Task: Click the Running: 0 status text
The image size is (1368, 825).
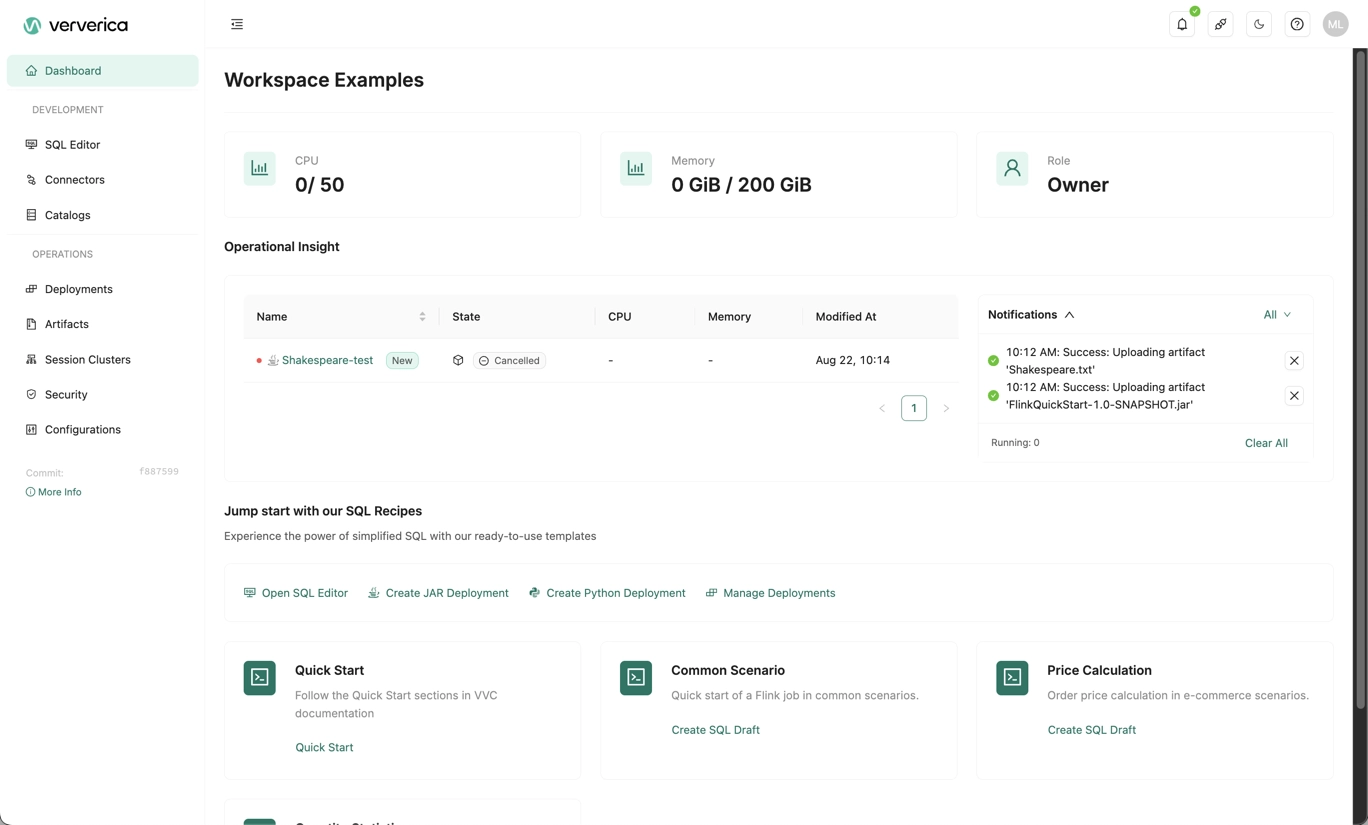Action: [1015, 442]
